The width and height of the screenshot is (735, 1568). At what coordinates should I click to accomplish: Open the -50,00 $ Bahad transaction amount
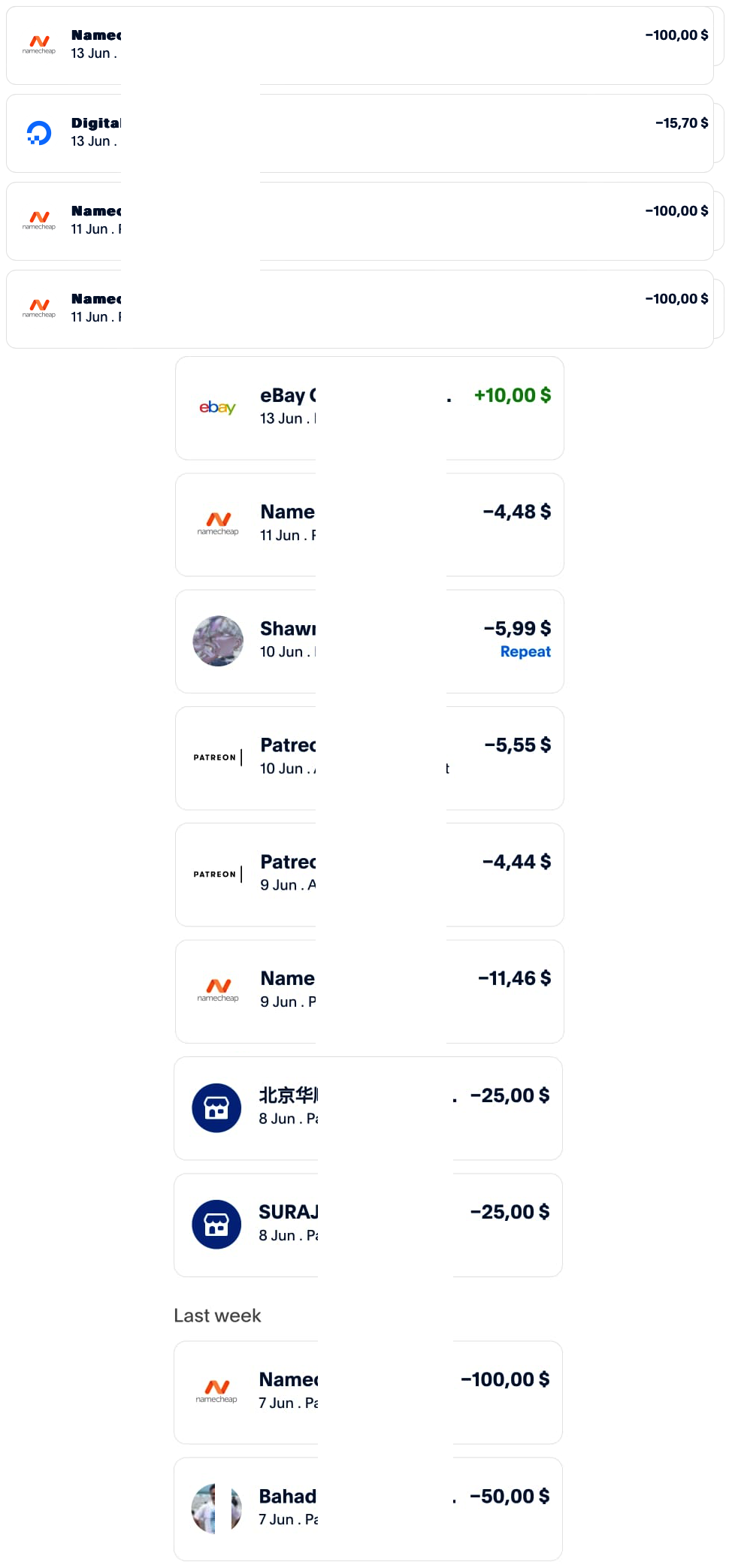tap(510, 1496)
